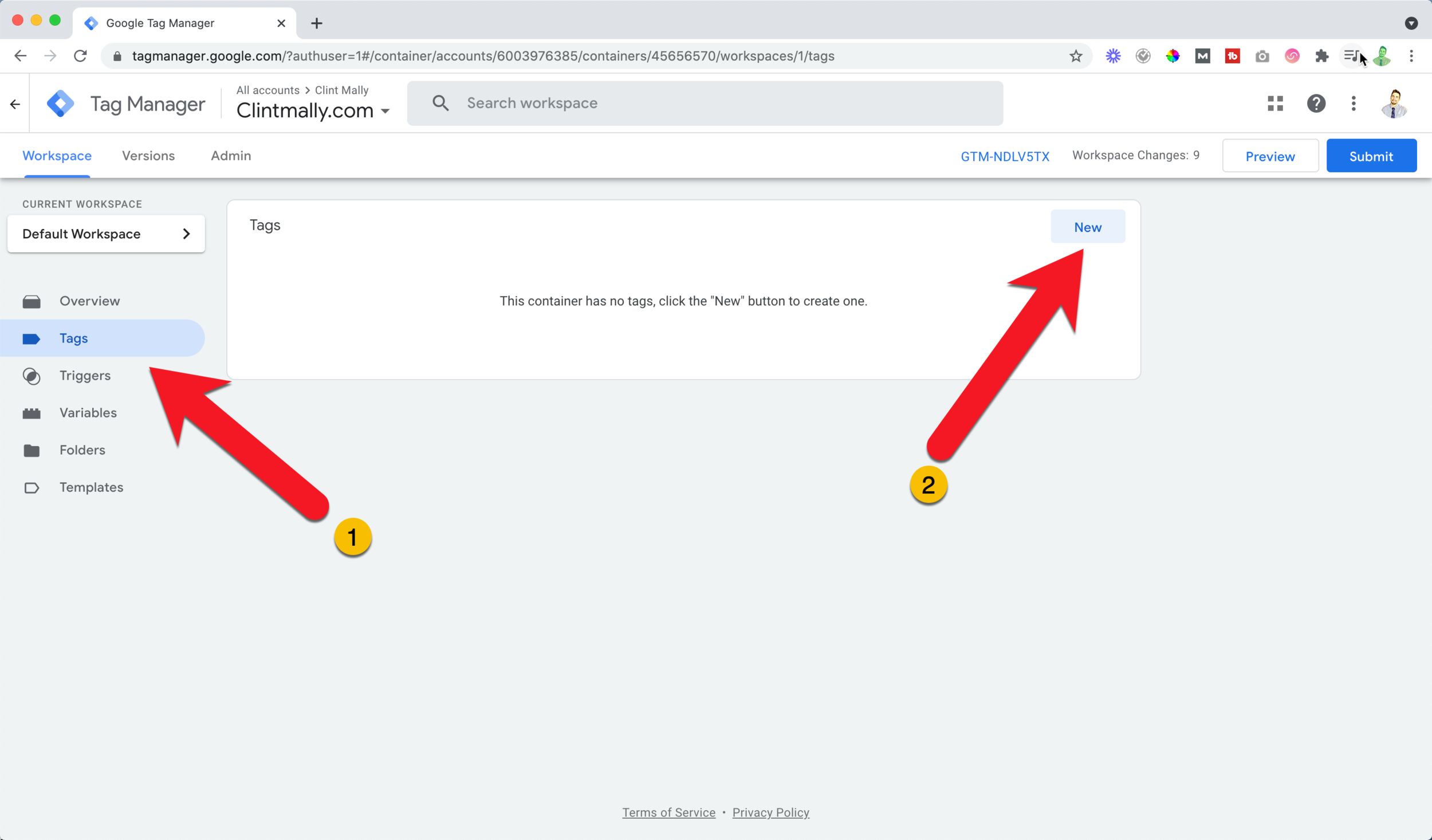Select Folders in the sidebar
The height and width of the screenshot is (840, 1432).
pos(102,450)
